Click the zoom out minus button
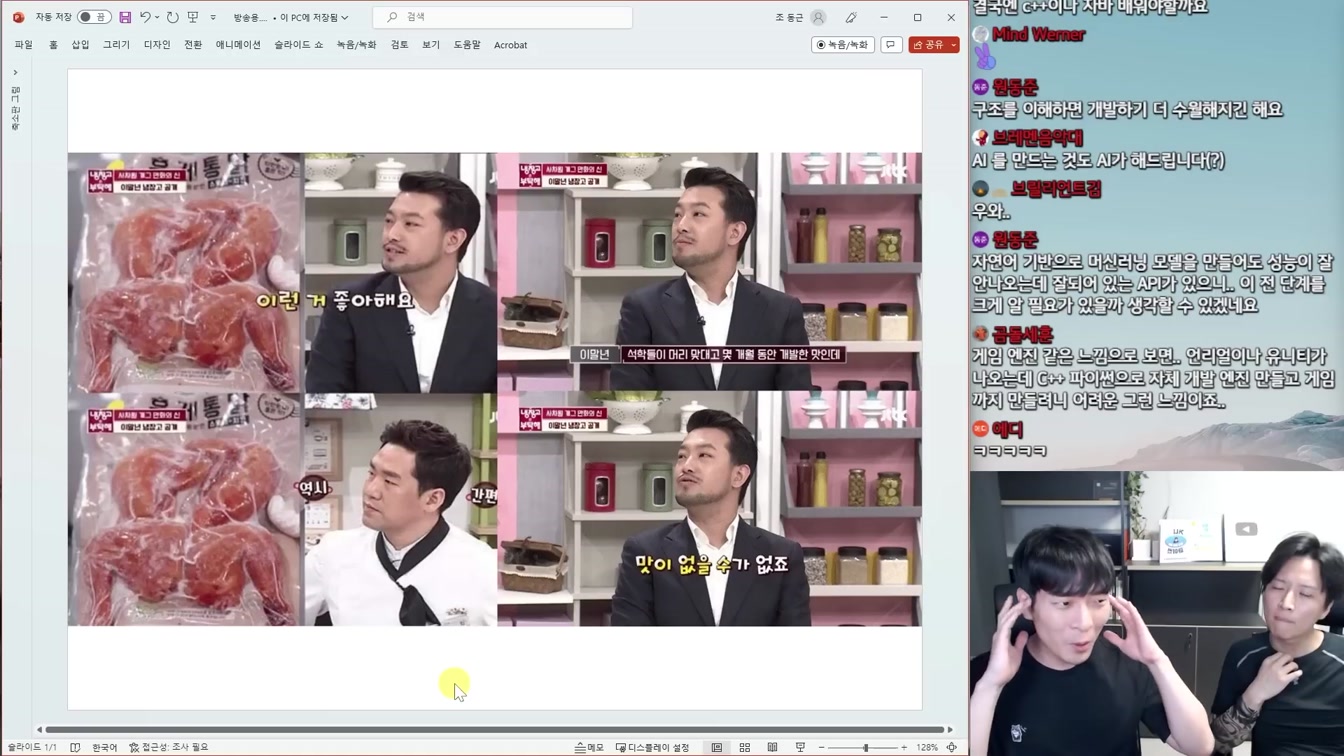Image resolution: width=1344 pixels, height=756 pixels. 821,747
